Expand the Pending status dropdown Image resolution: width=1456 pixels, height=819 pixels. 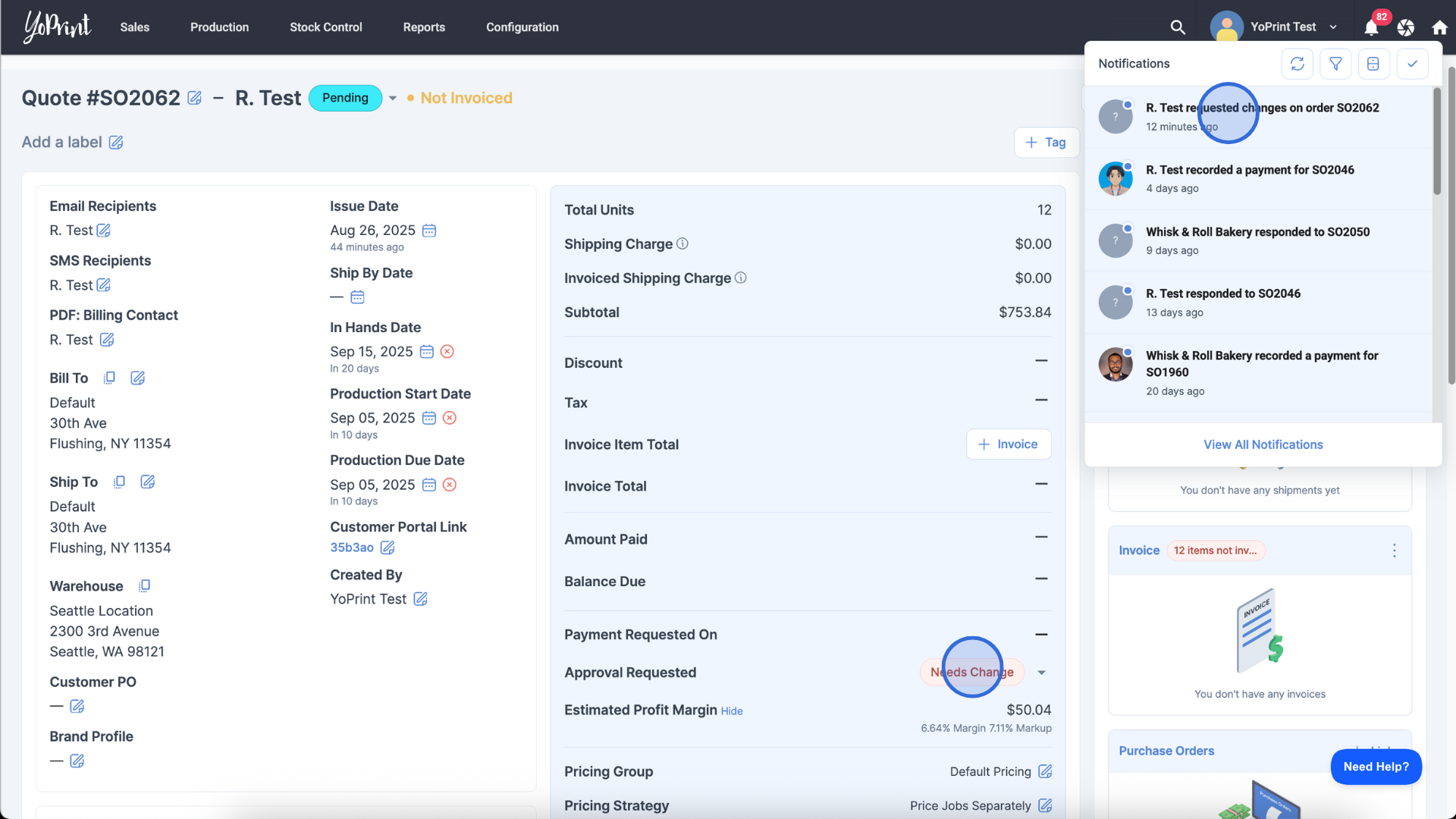[x=393, y=98]
